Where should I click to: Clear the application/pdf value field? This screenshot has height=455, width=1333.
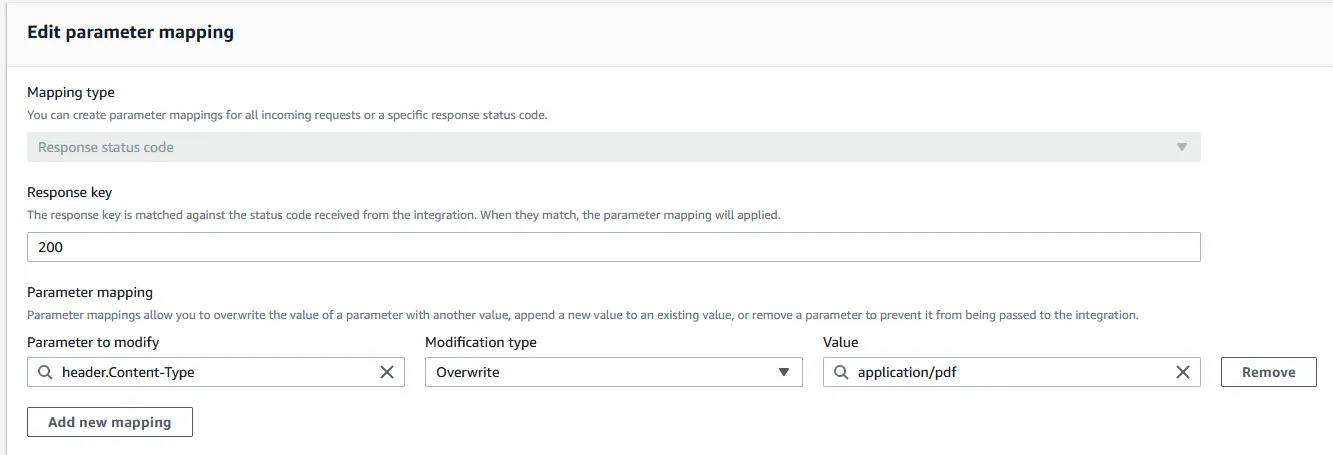tap(1182, 372)
